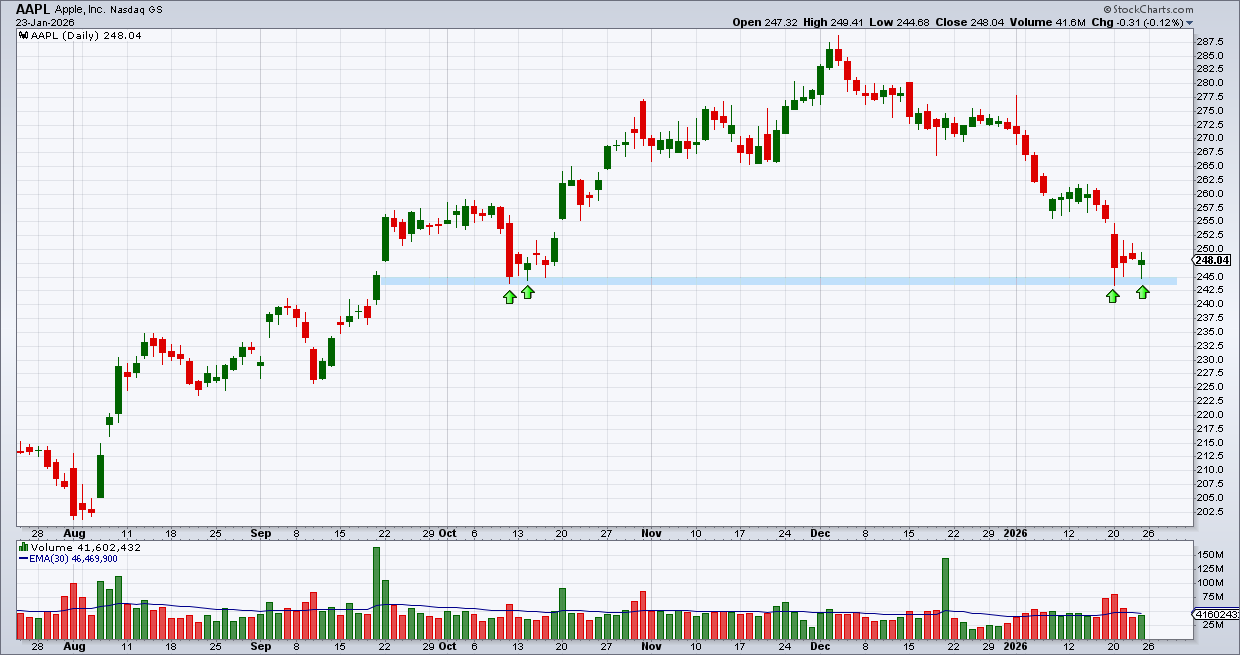This screenshot has height=655, width=1240.
Task: Click the 275.0 price axis label
Action: click(1208, 110)
